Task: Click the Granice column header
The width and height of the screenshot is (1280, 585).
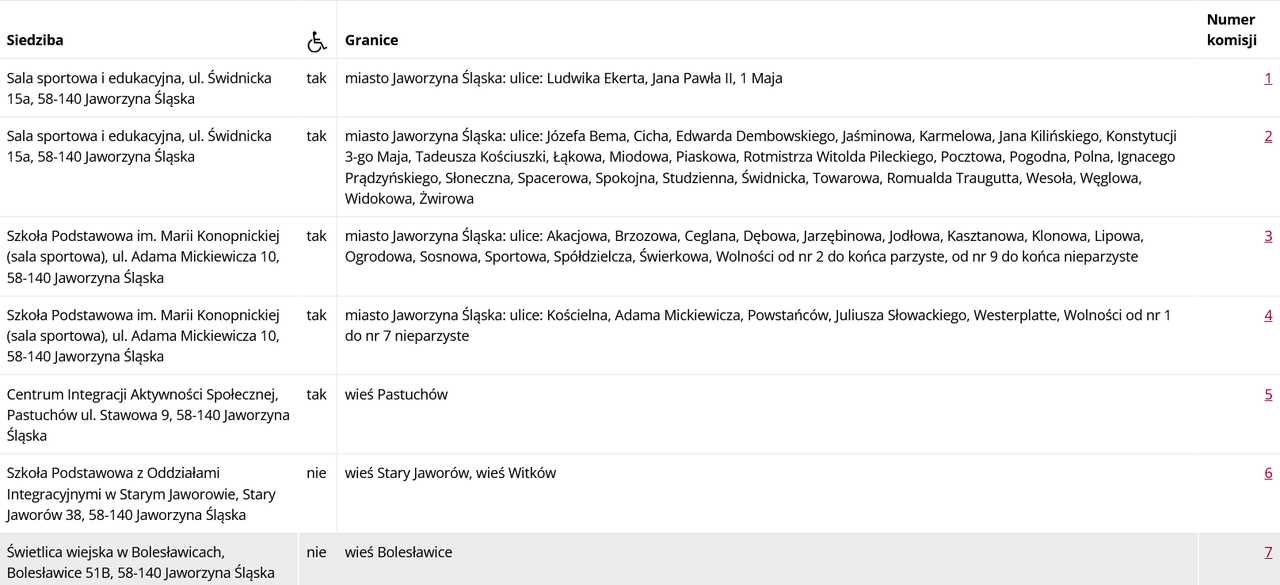Action: 372,40
